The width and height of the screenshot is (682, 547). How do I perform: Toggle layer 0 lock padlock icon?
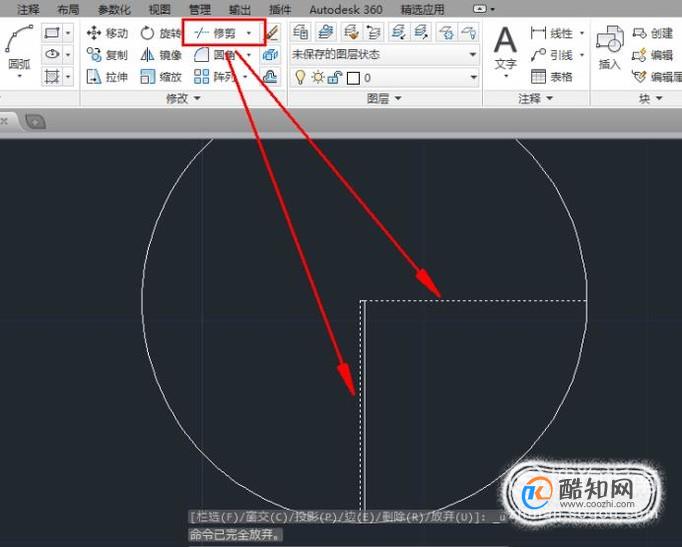pyautogui.click(x=334, y=78)
